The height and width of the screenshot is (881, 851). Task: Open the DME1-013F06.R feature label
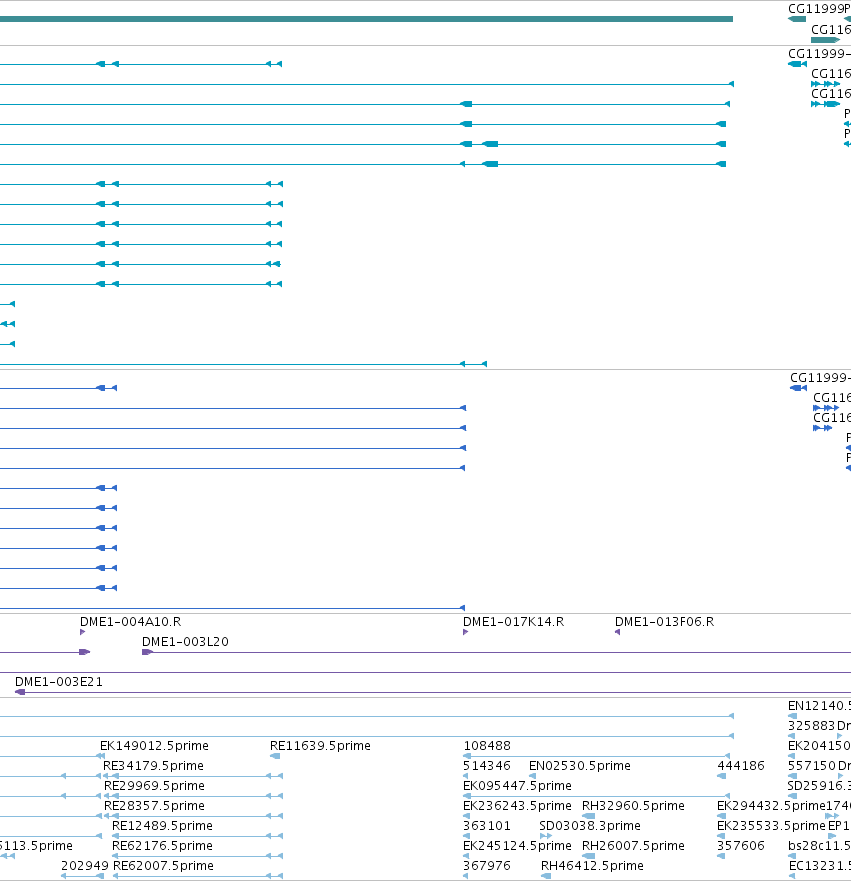tap(665, 621)
